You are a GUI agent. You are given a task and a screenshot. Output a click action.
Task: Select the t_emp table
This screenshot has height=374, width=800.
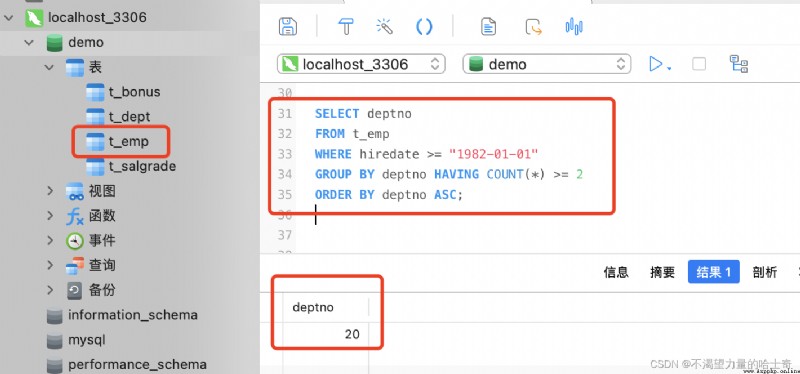tap(129, 142)
